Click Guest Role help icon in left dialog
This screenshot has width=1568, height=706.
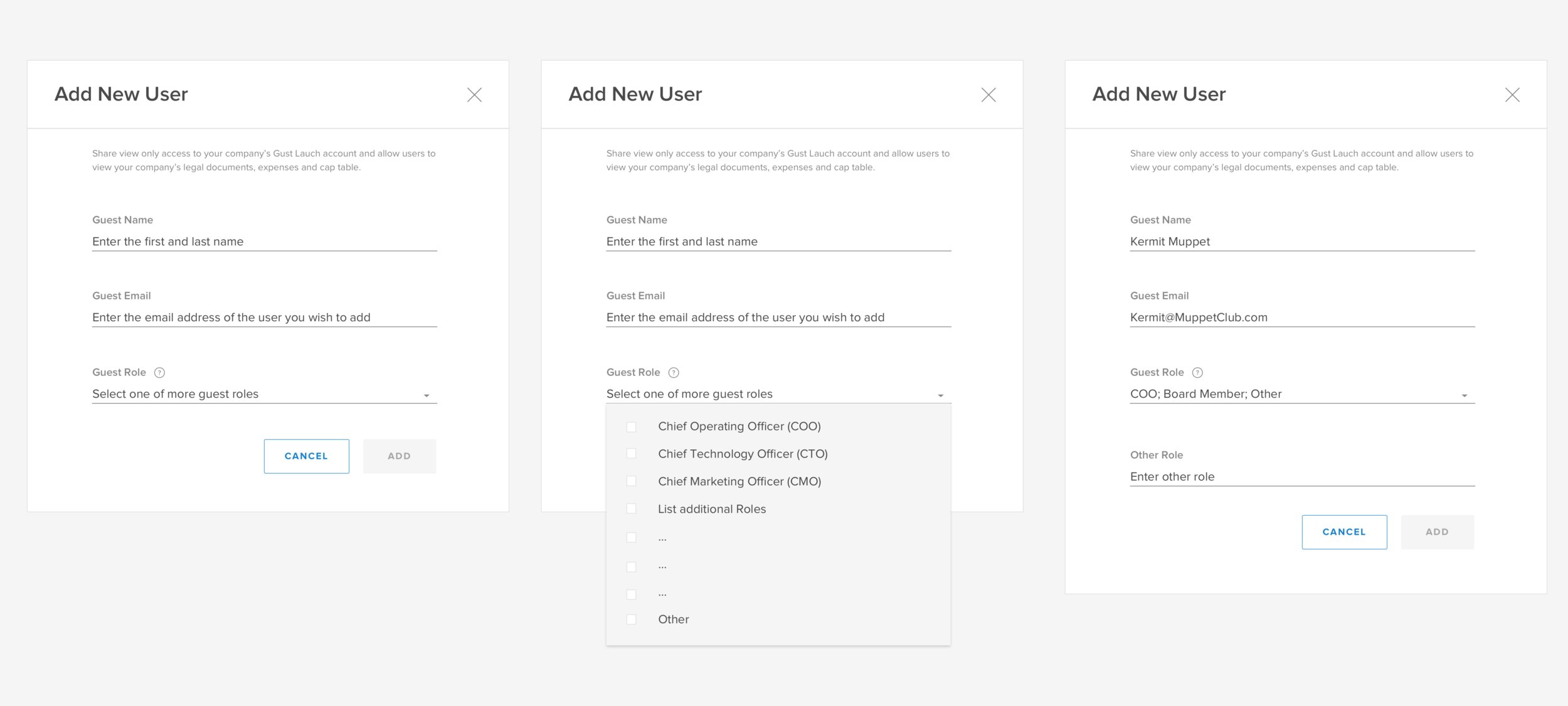coord(160,373)
